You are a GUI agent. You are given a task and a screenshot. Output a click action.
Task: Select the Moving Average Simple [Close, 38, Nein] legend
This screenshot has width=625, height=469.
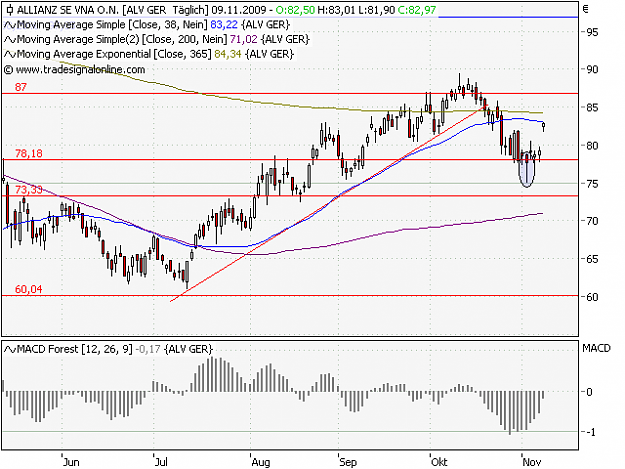click(112, 25)
